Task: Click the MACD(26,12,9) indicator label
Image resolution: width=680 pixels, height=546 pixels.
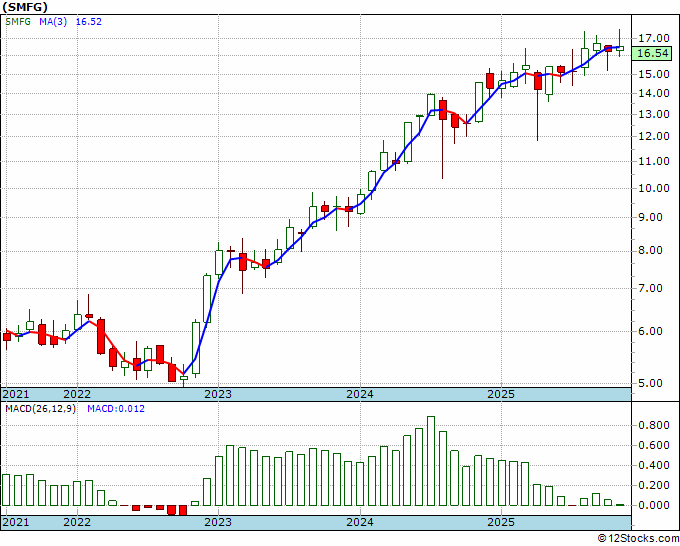Action: pyautogui.click(x=40, y=409)
